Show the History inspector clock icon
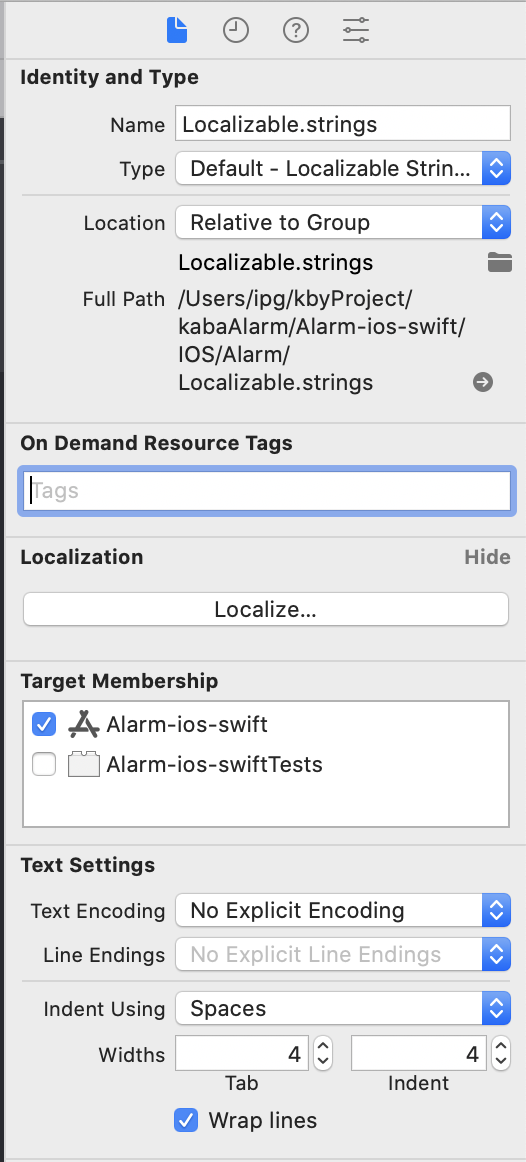Image resolution: width=526 pixels, height=1162 pixels. [x=236, y=30]
